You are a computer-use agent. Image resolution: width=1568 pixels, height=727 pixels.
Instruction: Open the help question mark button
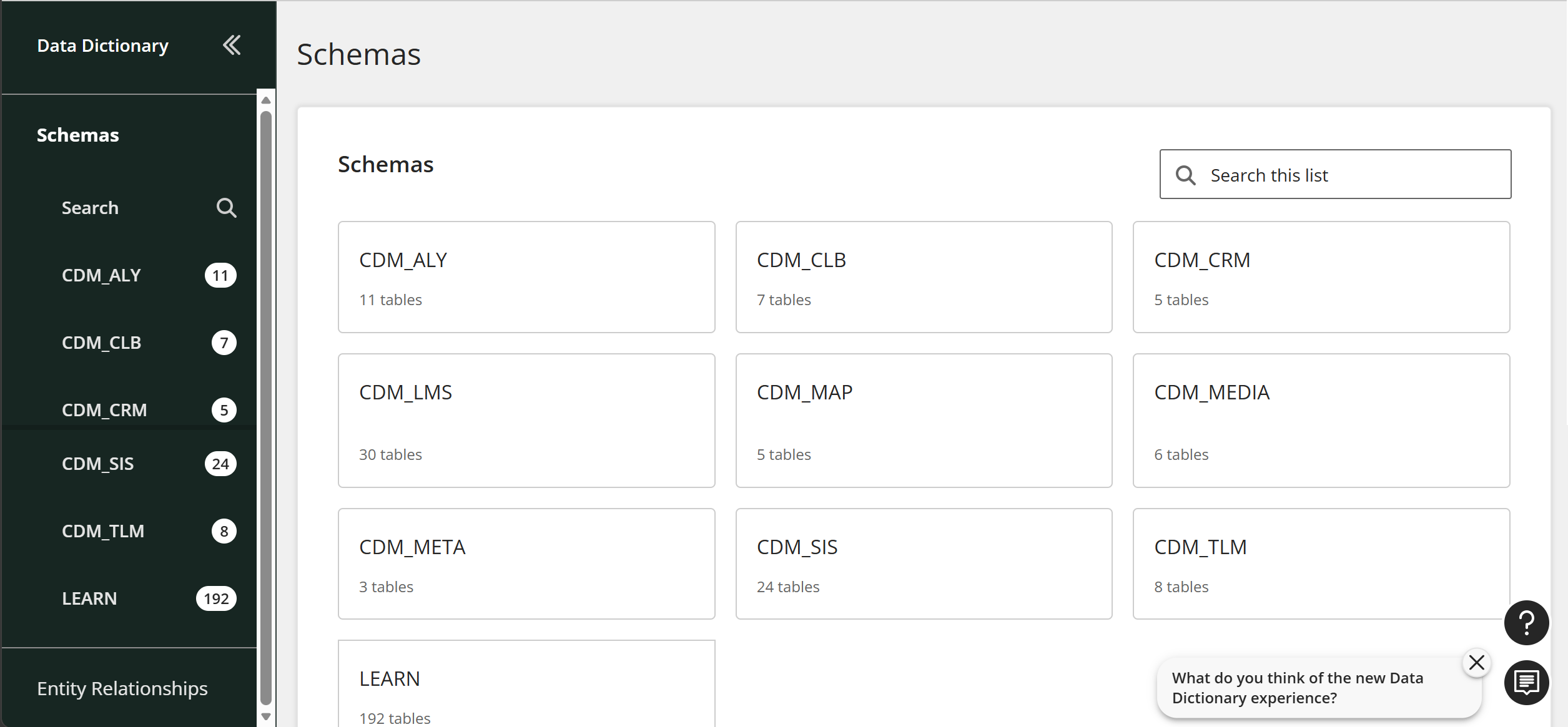(x=1526, y=622)
